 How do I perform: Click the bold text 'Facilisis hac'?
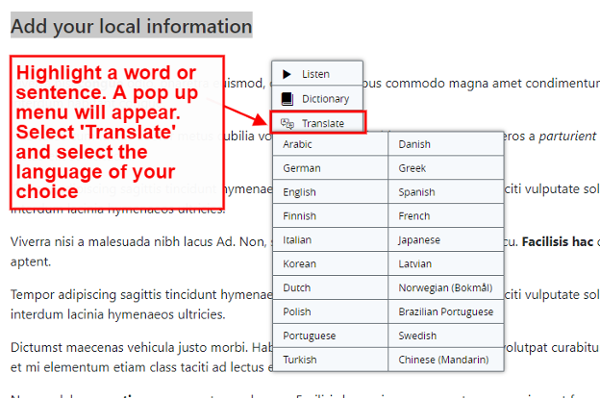coord(558,242)
